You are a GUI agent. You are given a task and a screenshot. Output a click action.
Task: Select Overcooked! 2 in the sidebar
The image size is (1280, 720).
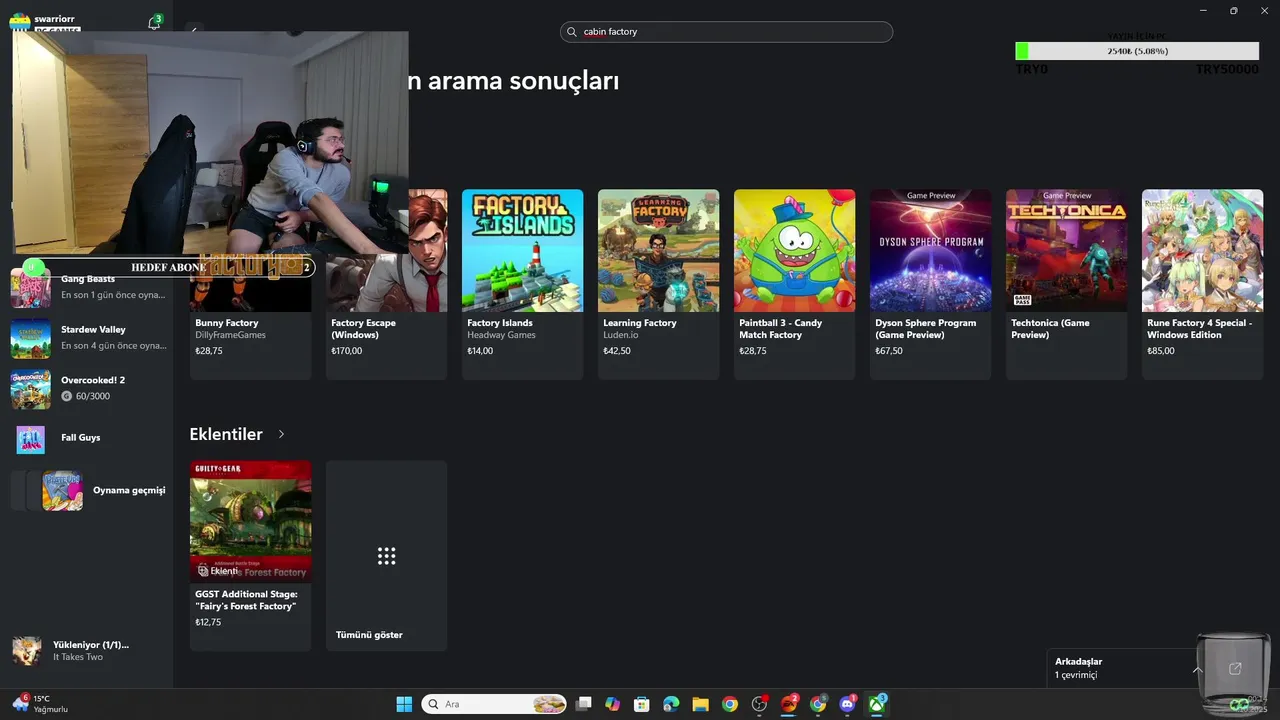click(88, 388)
